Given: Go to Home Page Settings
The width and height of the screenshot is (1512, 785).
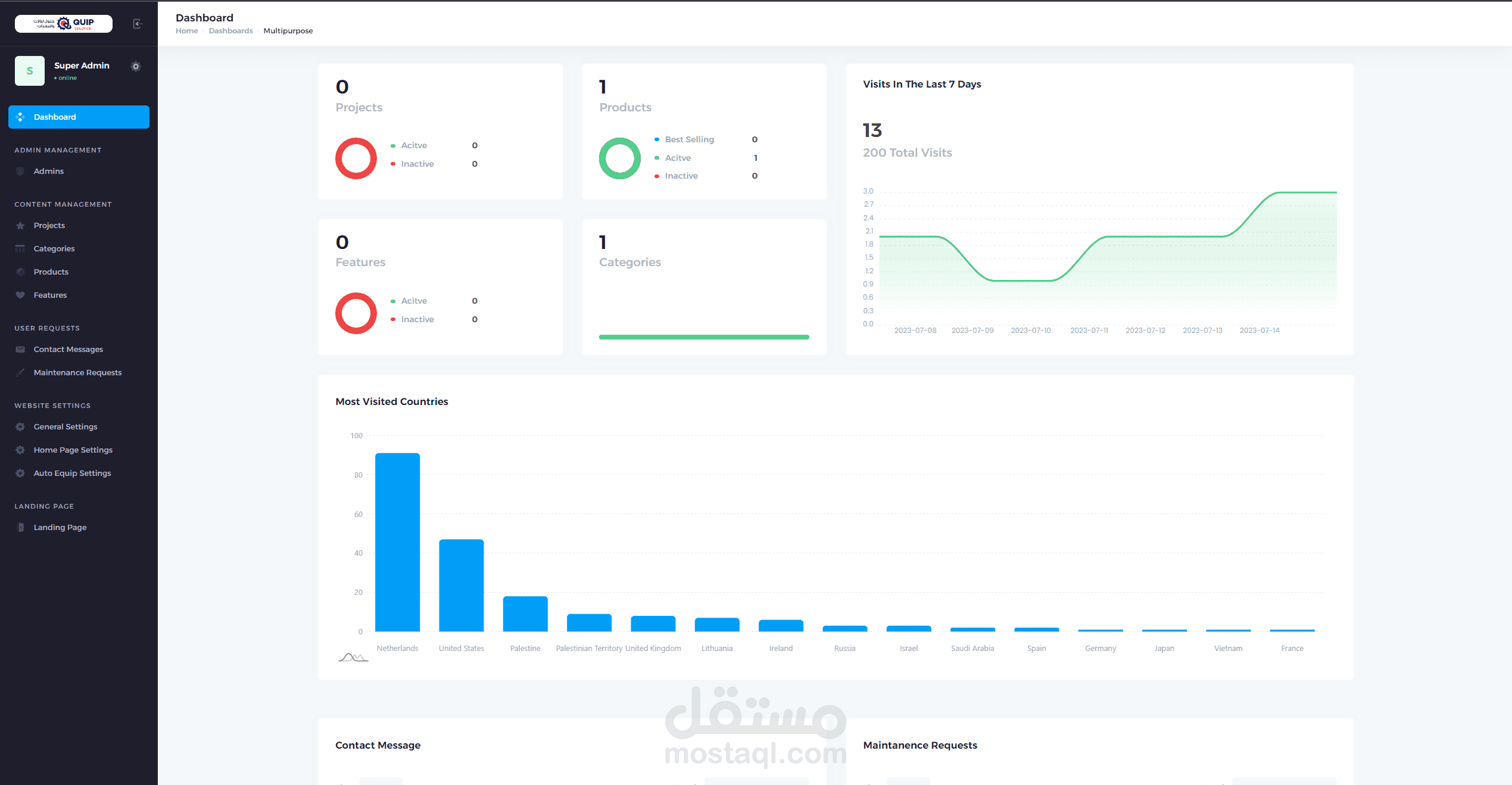Looking at the screenshot, I should tap(73, 450).
